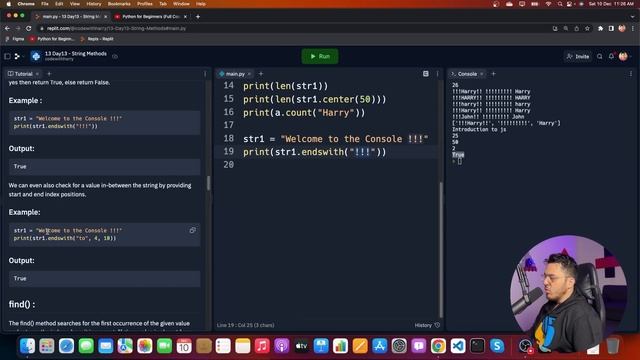Open Wi-Fi status in menu bar

(548, 4)
